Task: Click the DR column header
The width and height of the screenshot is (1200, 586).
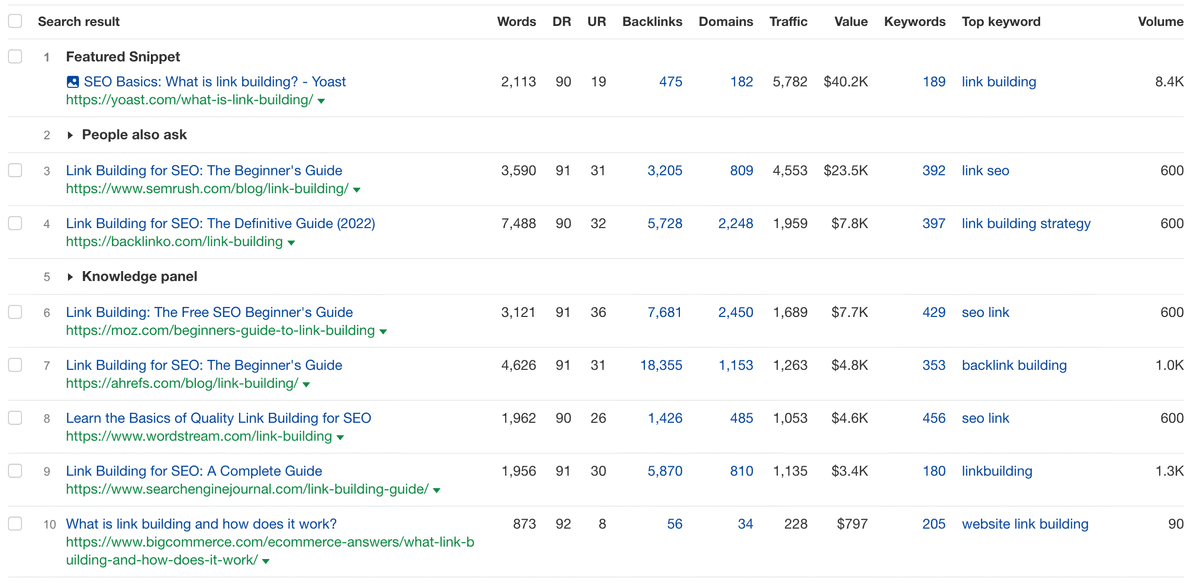Action: (562, 21)
